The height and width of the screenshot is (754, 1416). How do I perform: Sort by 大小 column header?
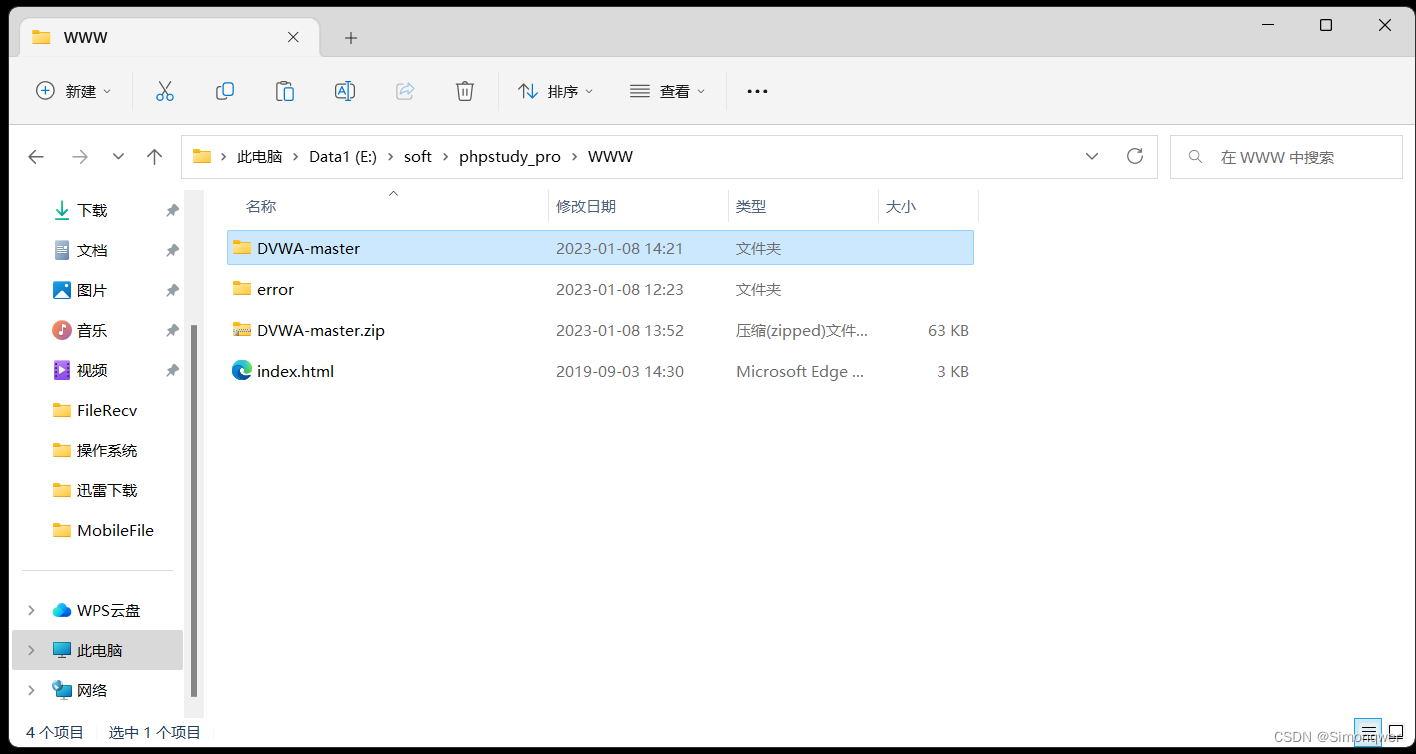tap(901, 206)
